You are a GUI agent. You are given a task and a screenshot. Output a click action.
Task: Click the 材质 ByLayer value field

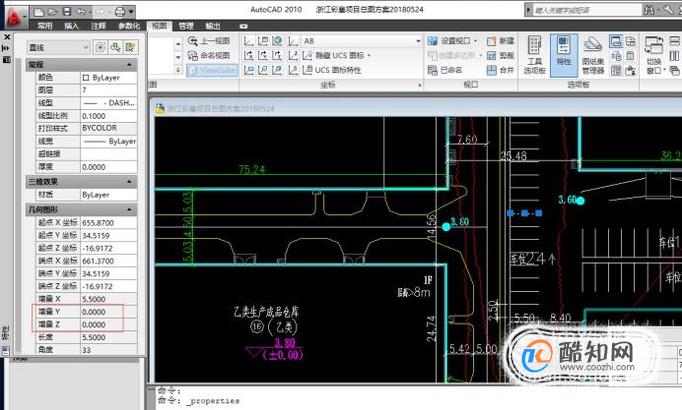(109, 195)
